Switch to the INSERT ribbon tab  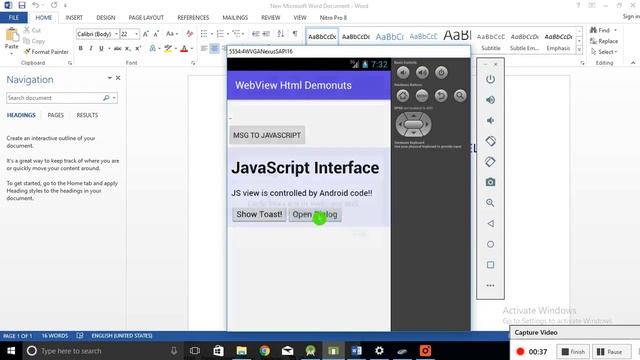pyautogui.click(x=74, y=18)
